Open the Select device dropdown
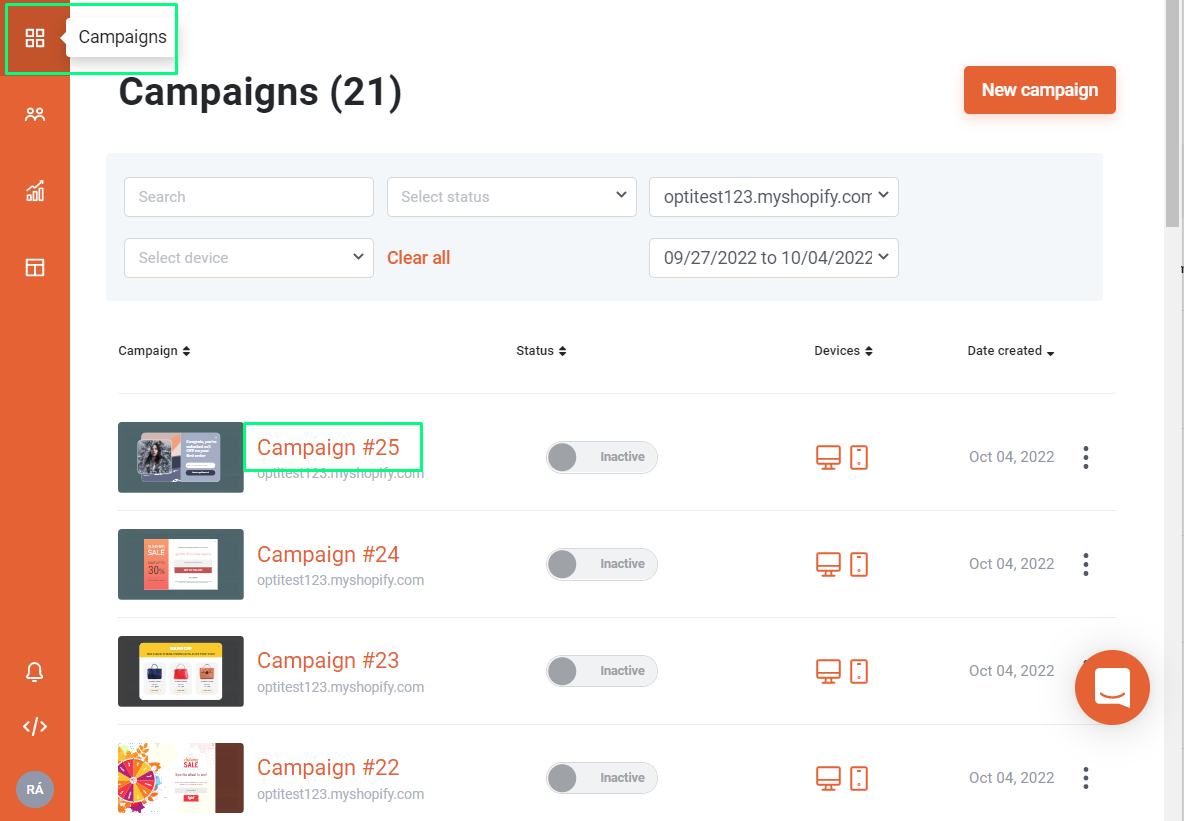 coord(249,258)
